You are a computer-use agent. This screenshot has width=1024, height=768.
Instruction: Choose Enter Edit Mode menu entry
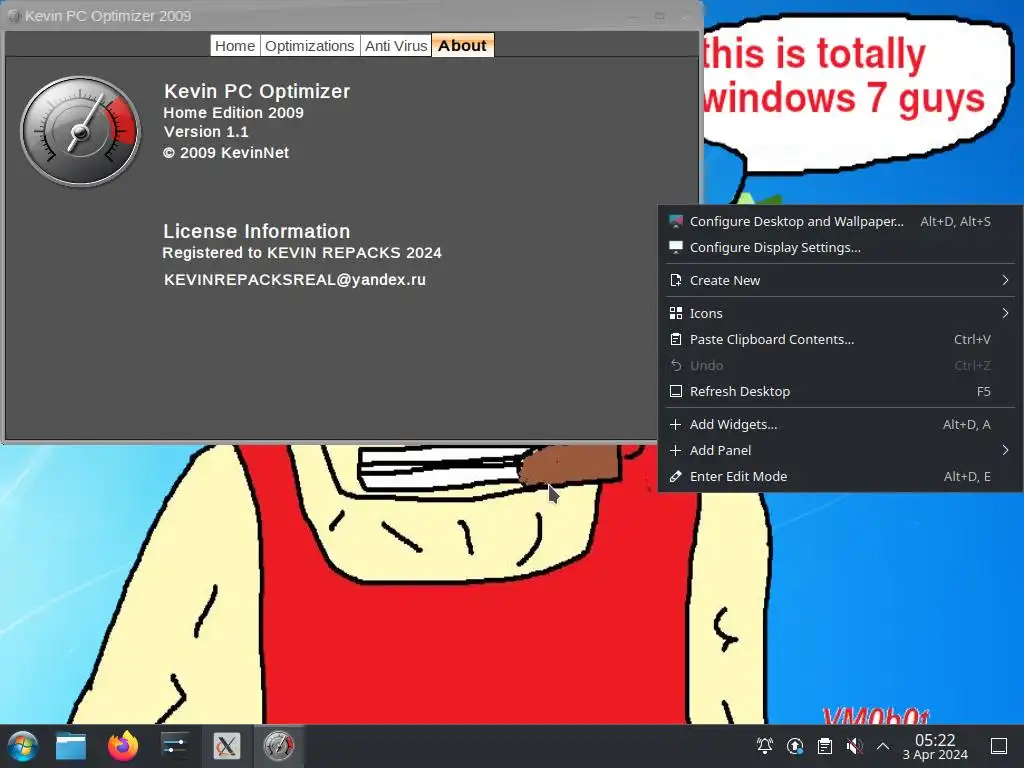(x=840, y=477)
